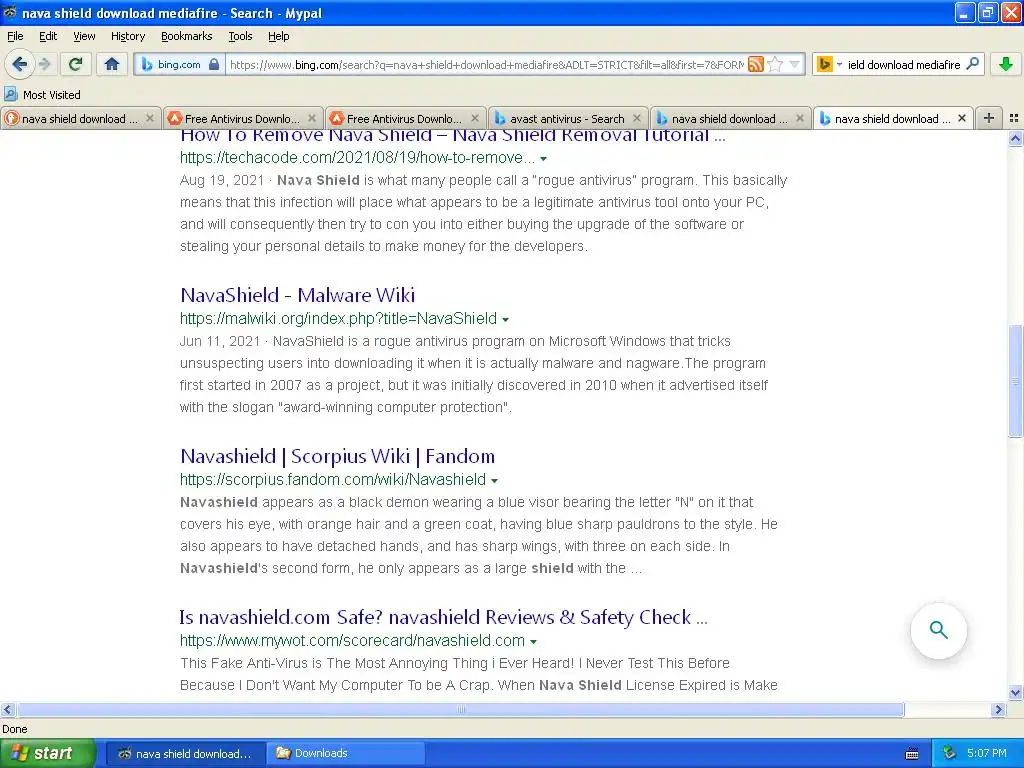Click the magnifier in the search box
This screenshot has width=1024, height=768.
click(972, 64)
